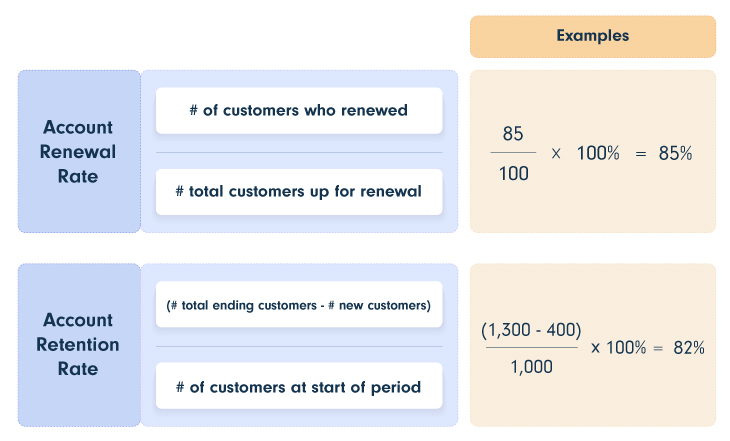Select the Account Retention Rate label block
The image size is (730, 441).
tap(79, 345)
